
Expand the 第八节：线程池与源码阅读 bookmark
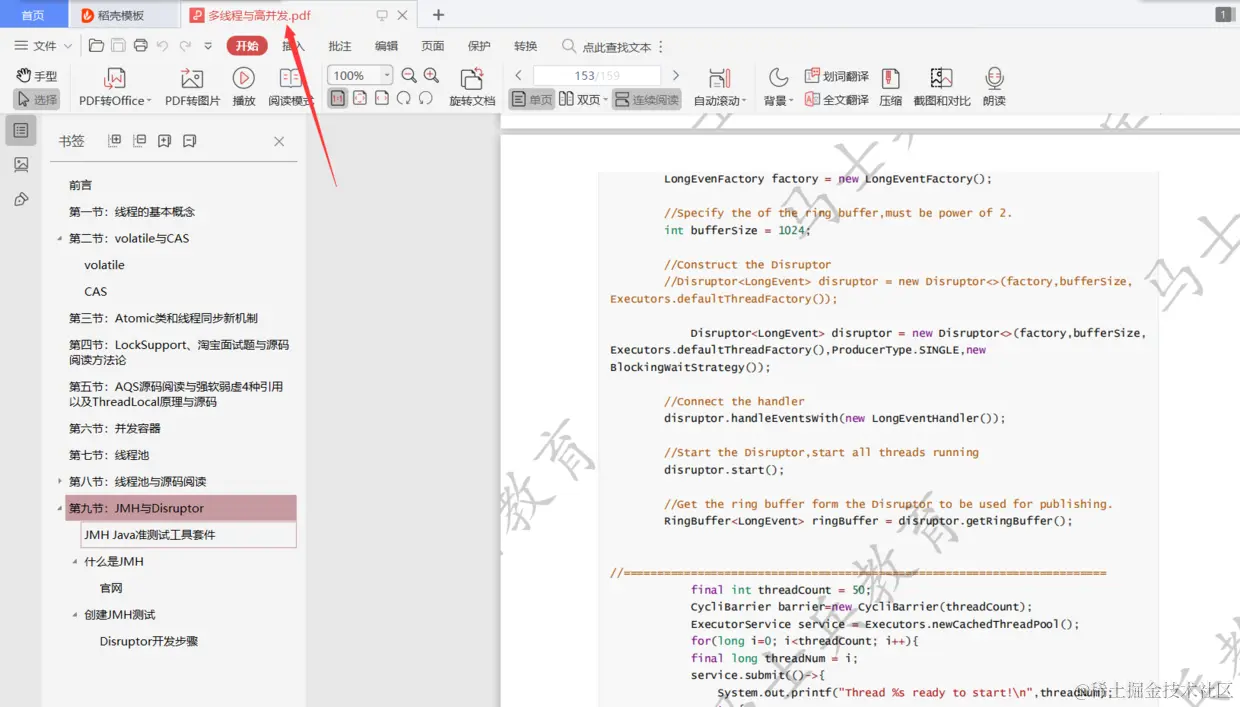pos(60,481)
